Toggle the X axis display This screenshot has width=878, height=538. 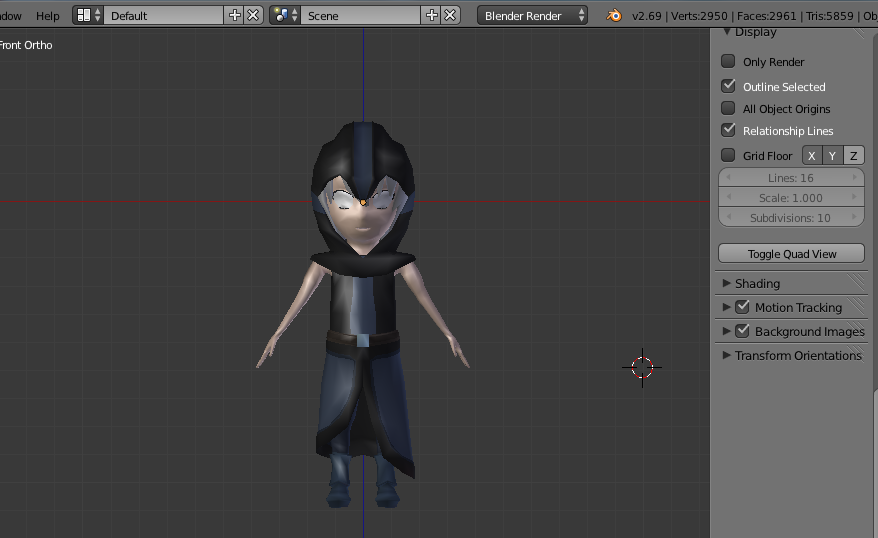coord(812,156)
